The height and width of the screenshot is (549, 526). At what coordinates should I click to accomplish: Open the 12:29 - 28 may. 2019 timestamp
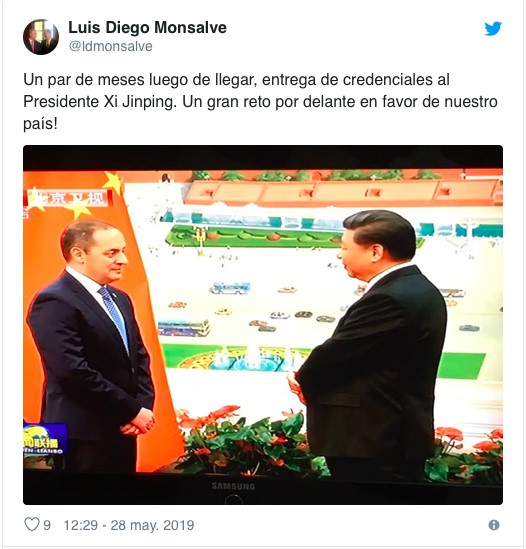[129, 525]
